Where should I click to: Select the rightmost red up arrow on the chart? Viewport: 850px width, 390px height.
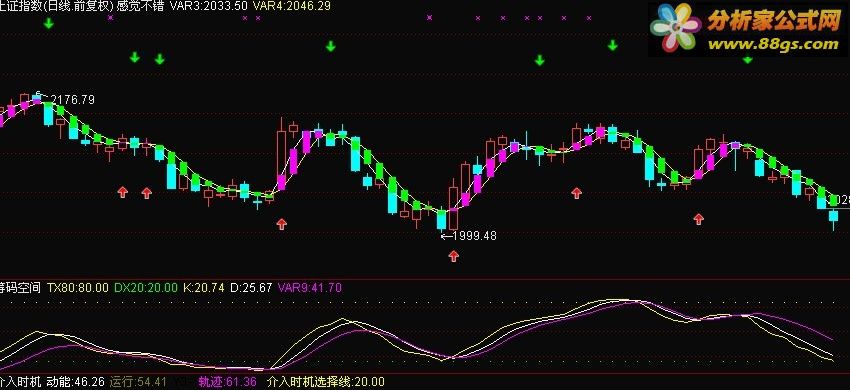(699, 219)
